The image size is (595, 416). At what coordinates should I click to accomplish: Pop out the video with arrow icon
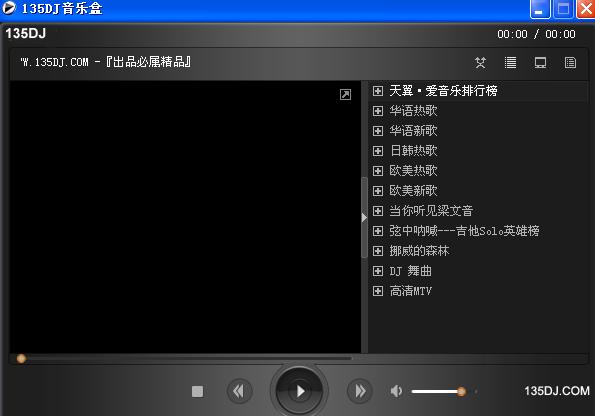(x=345, y=95)
